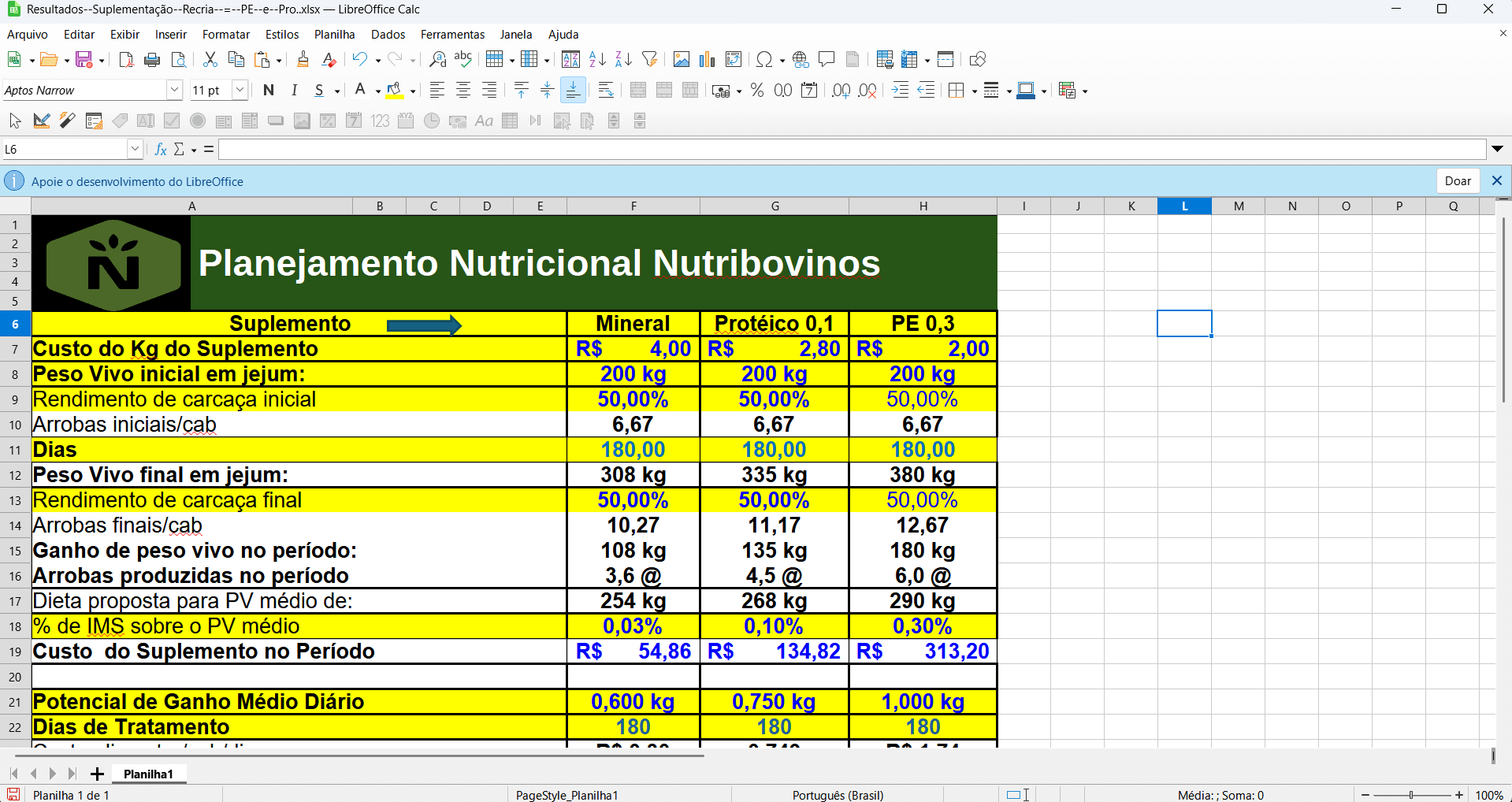This screenshot has height=802, width=1512.
Task: Toggle Align Left text alignment
Action: pyautogui.click(x=437, y=91)
